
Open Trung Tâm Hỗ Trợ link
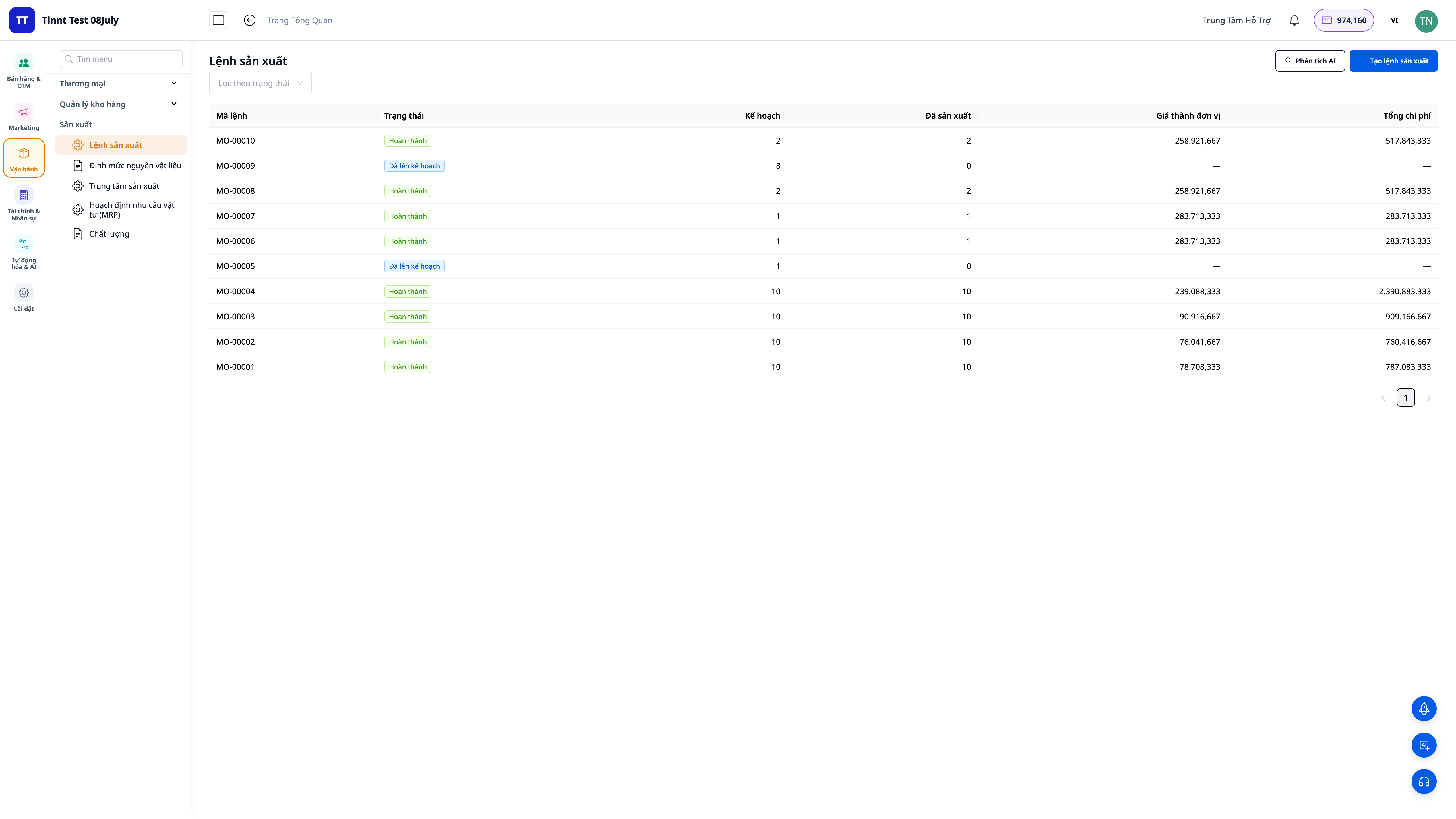click(1236, 20)
